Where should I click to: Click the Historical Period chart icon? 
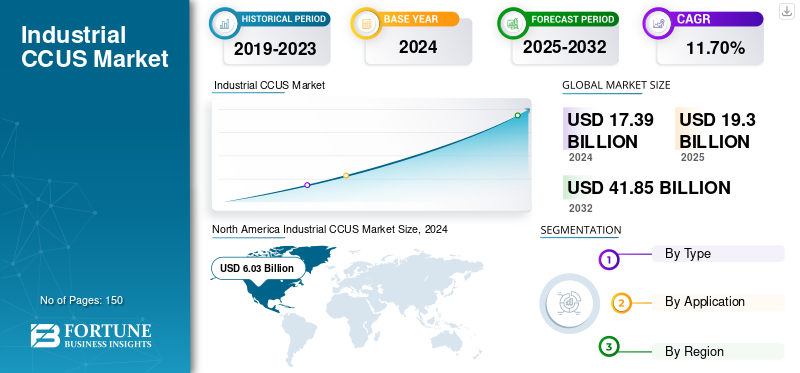(223, 23)
